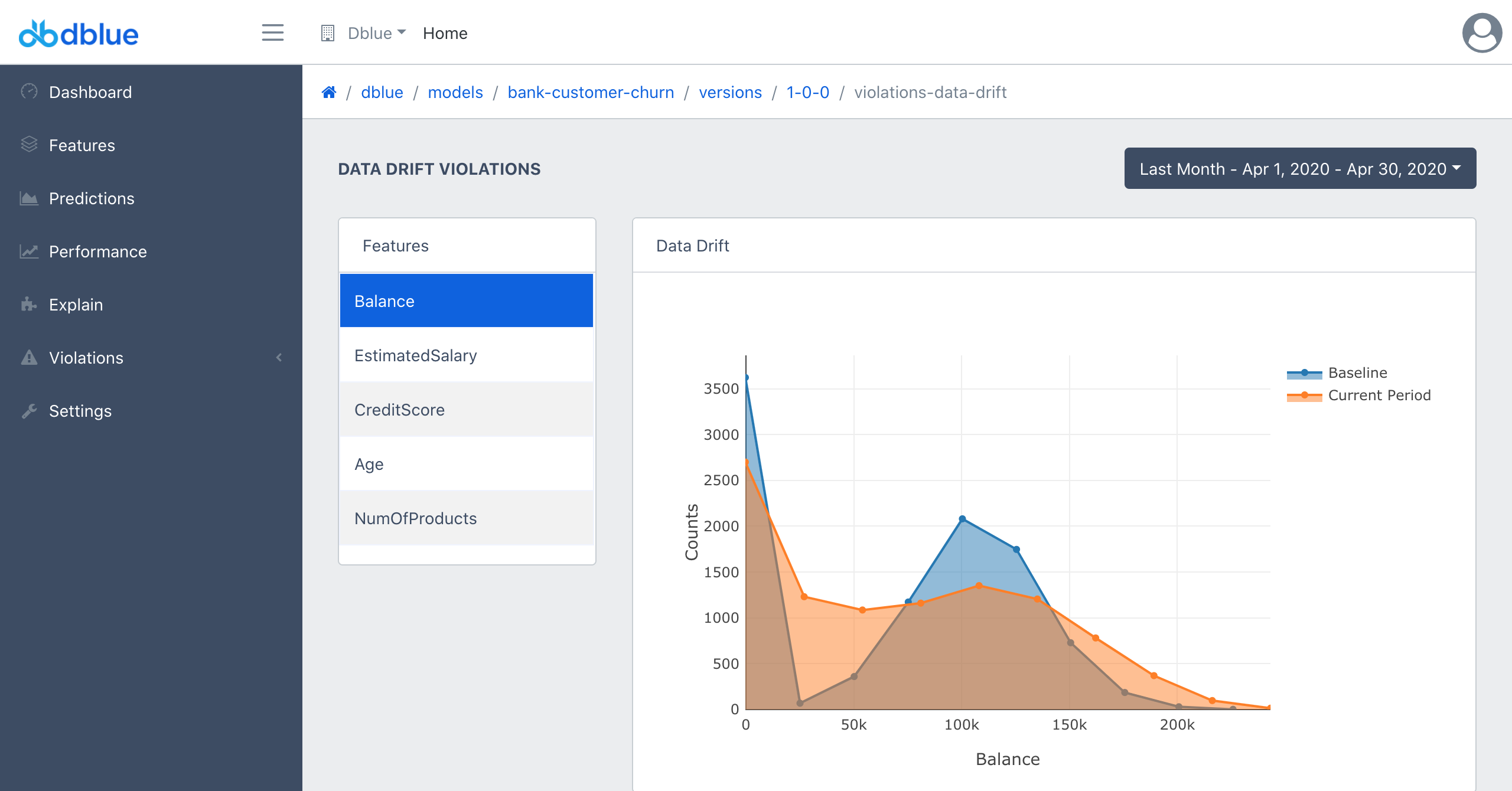Go to versions breadcrumb link
The width and height of the screenshot is (1512, 791).
click(x=730, y=92)
